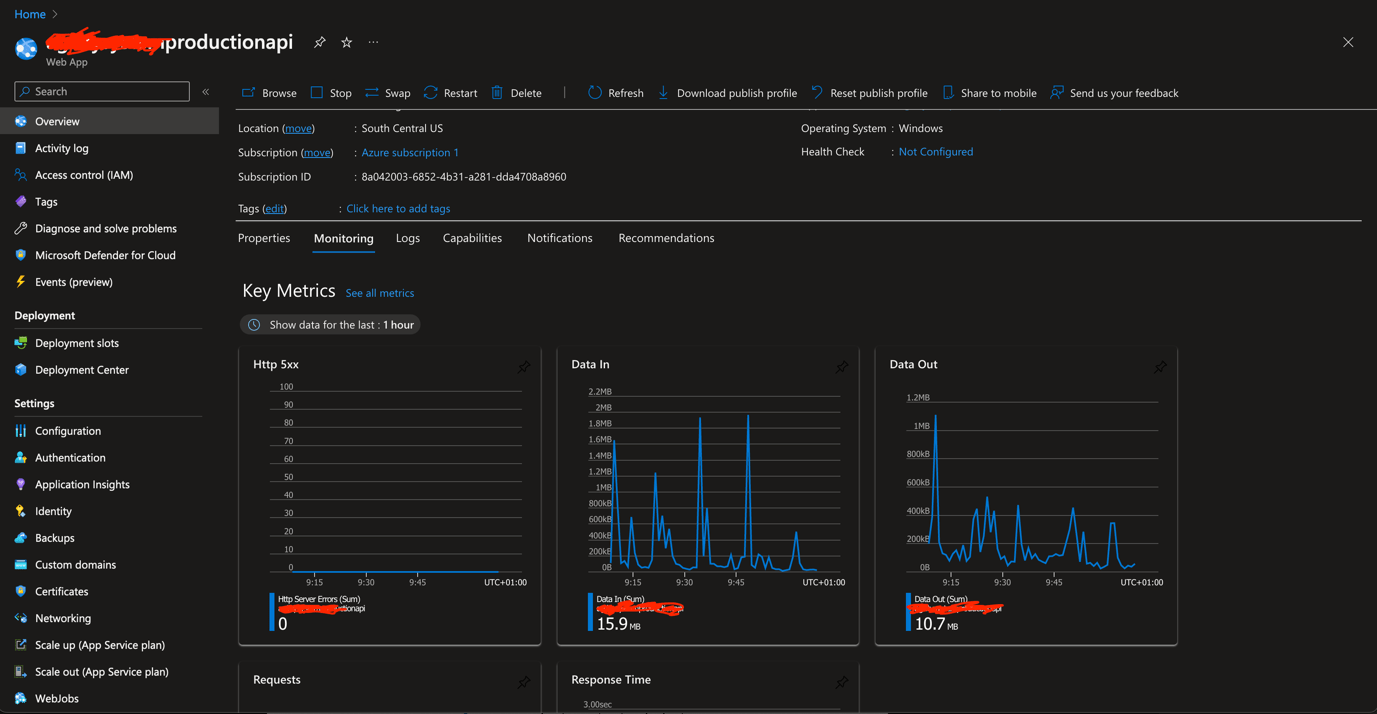Viewport: 1377px width, 714px height.
Task: Pin the Data Out chart
Action: (1160, 367)
